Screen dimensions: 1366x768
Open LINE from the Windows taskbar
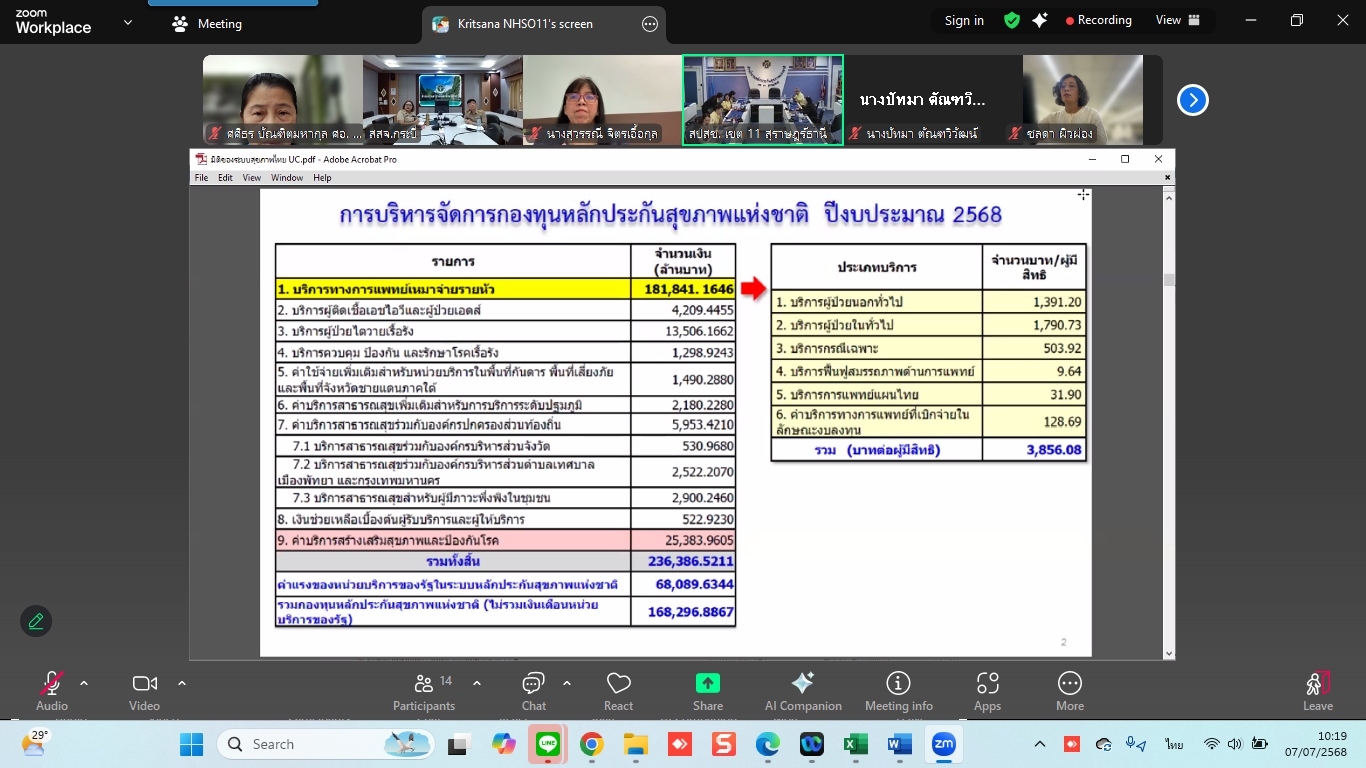click(x=547, y=744)
